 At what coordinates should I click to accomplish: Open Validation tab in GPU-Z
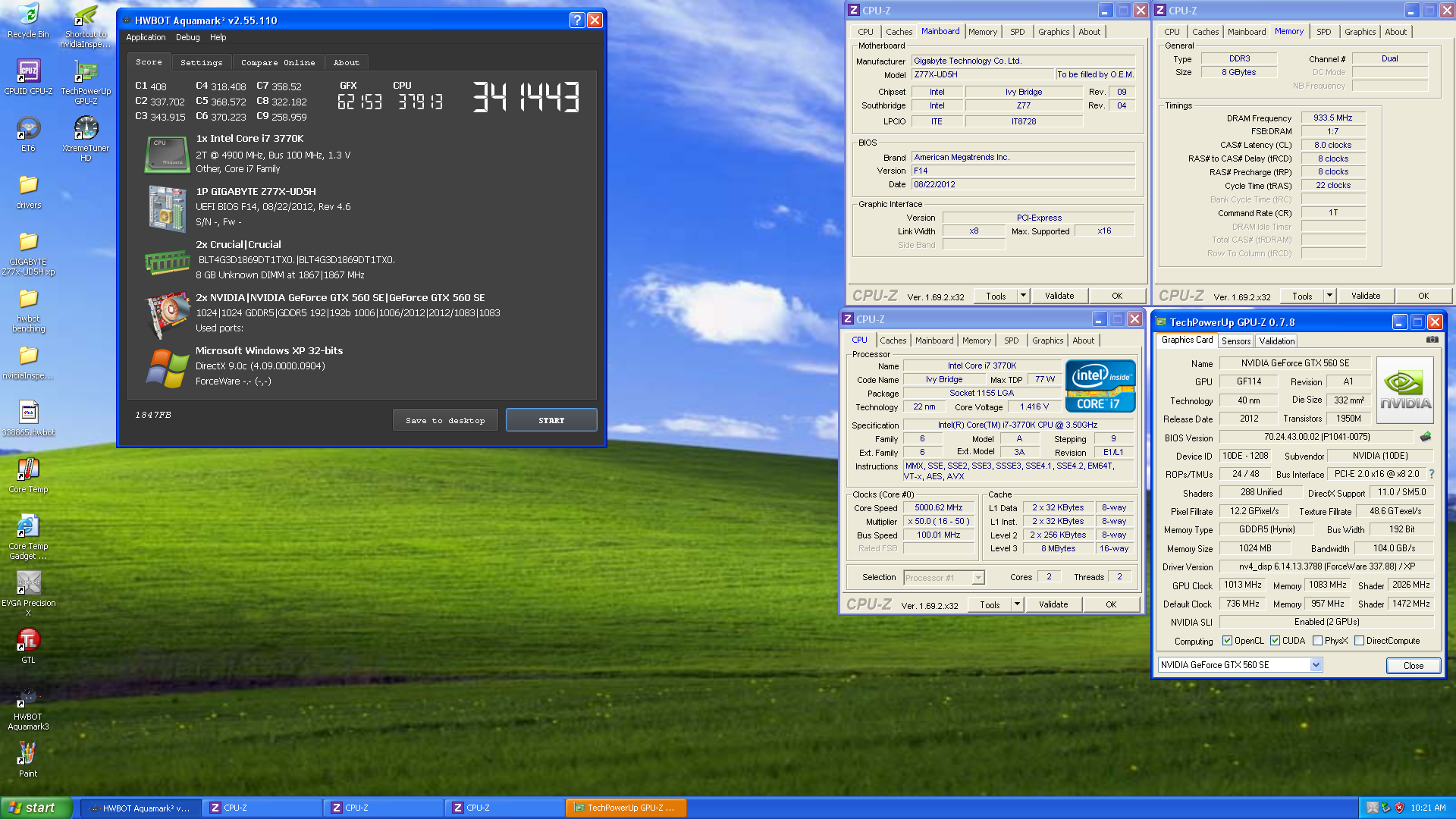coord(1276,341)
